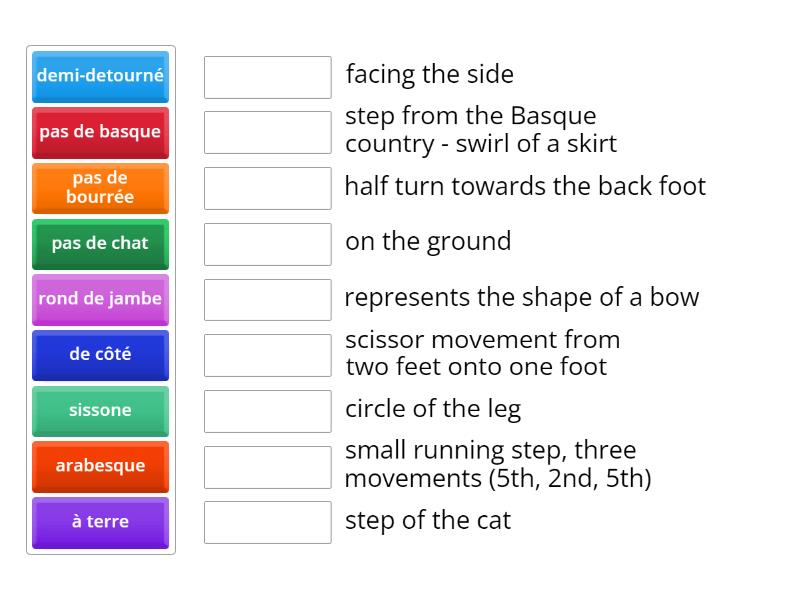Select the slot for scissor movement definition

pos(268,356)
